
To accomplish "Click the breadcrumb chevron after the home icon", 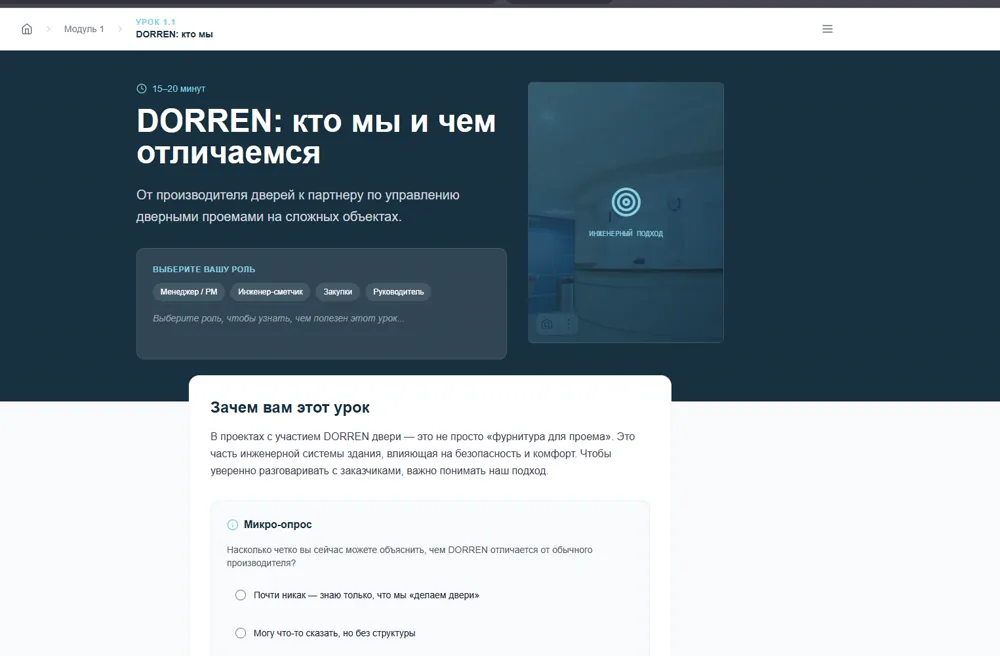I will pos(48,29).
